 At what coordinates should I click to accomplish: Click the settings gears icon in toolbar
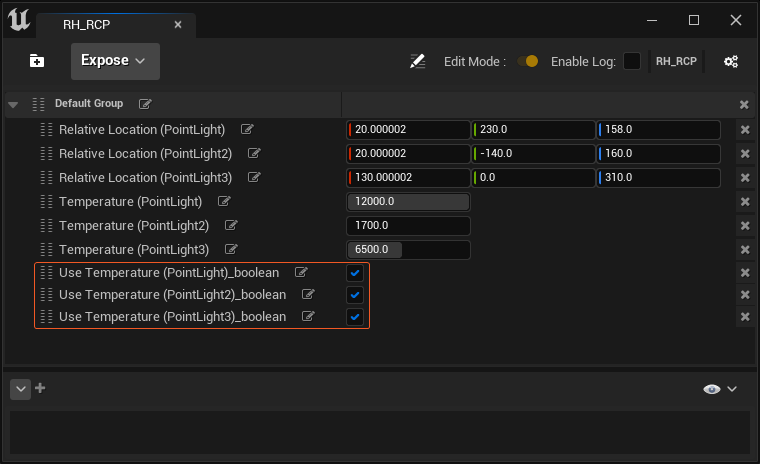click(731, 62)
